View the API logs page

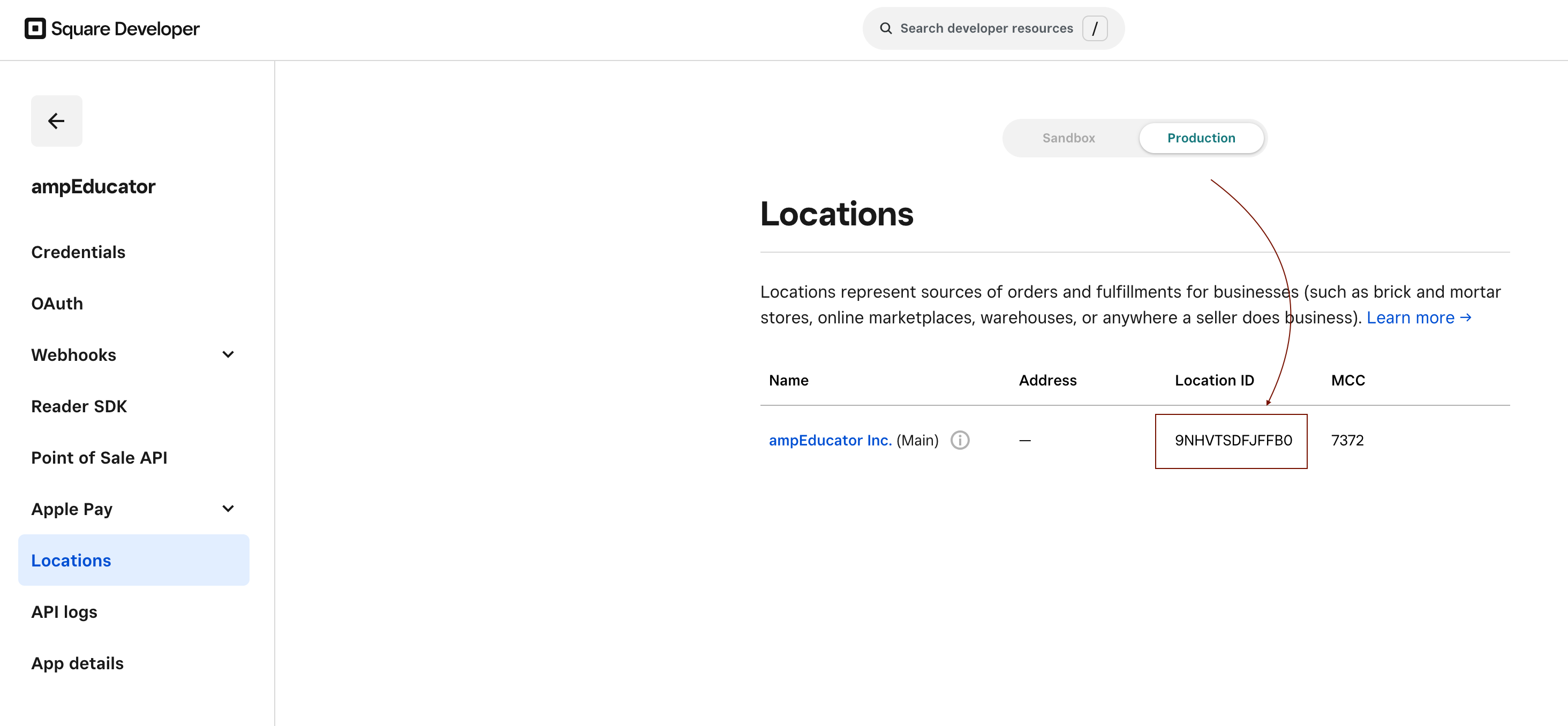pos(64,611)
